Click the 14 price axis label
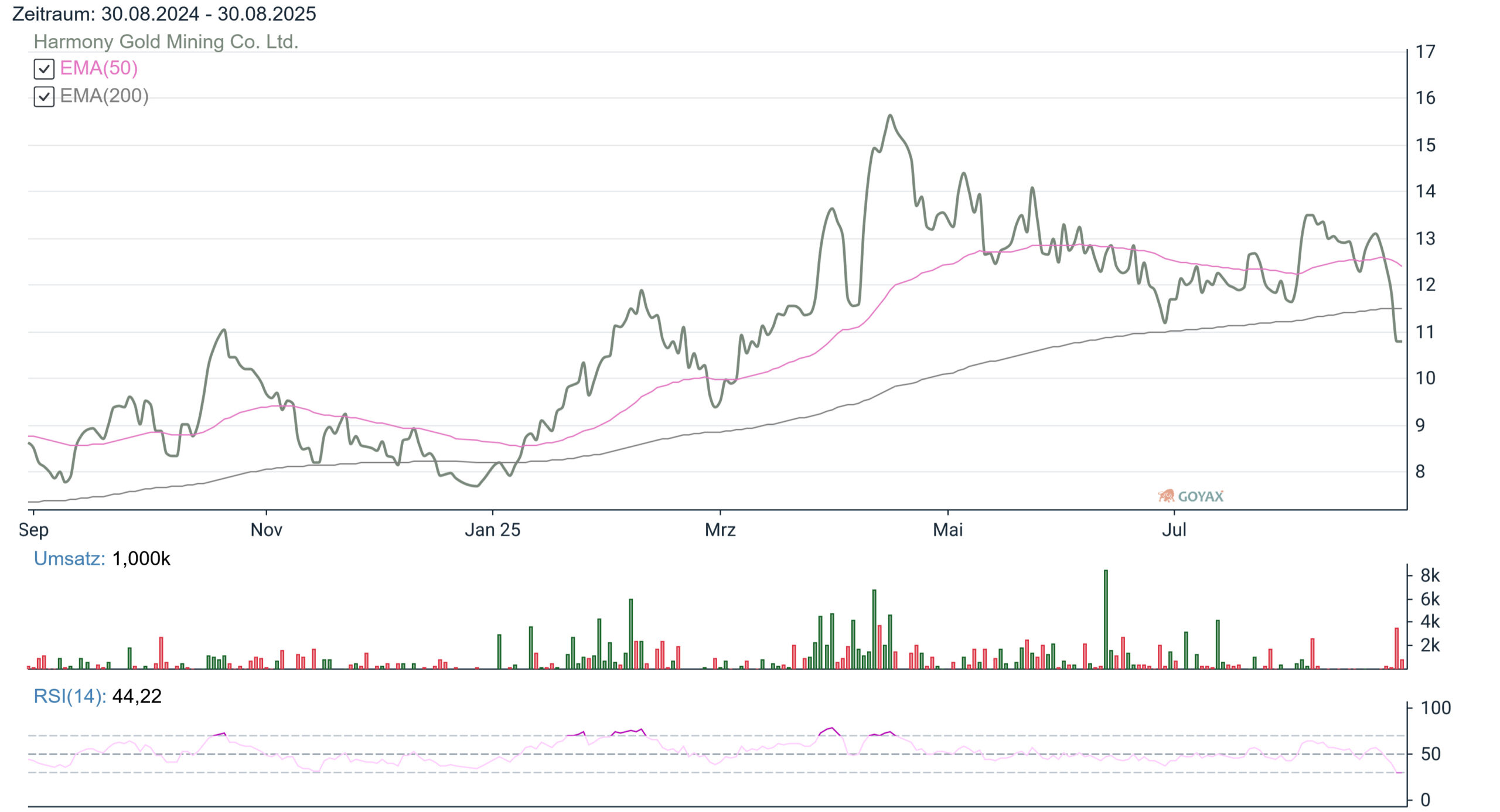 pyautogui.click(x=1426, y=191)
